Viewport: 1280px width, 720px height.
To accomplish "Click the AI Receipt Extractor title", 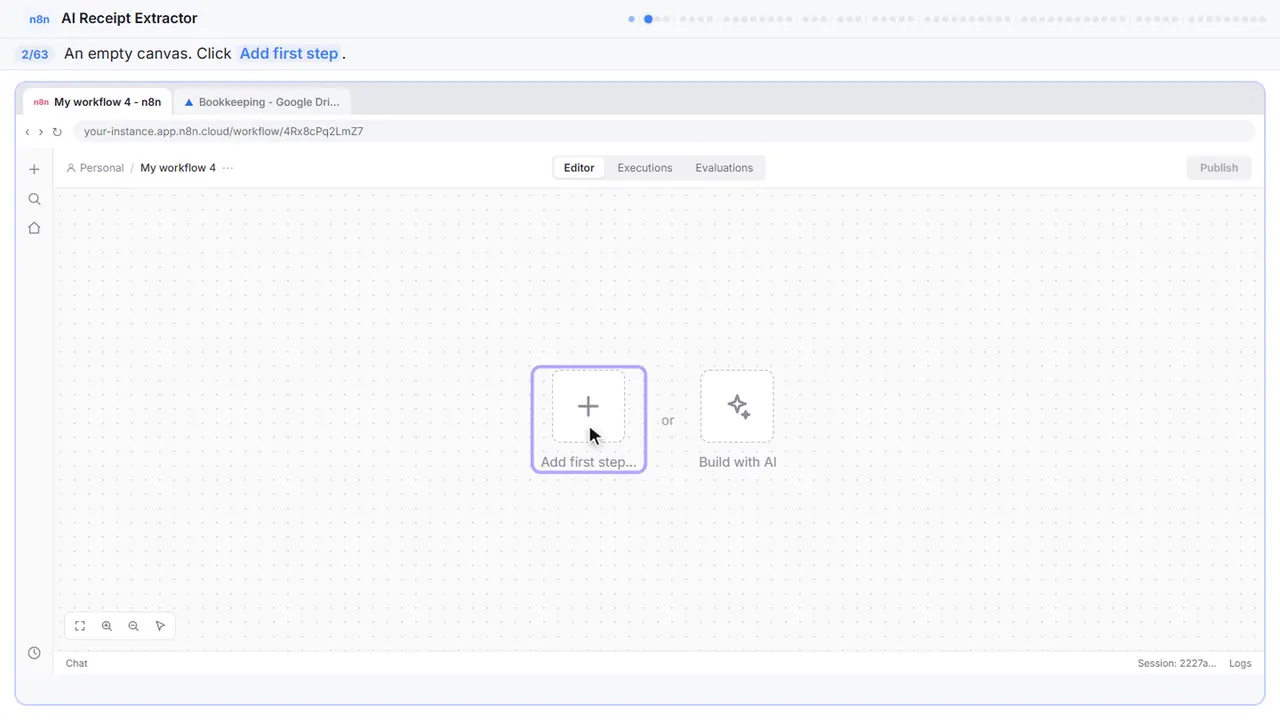I will click(129, 19).
